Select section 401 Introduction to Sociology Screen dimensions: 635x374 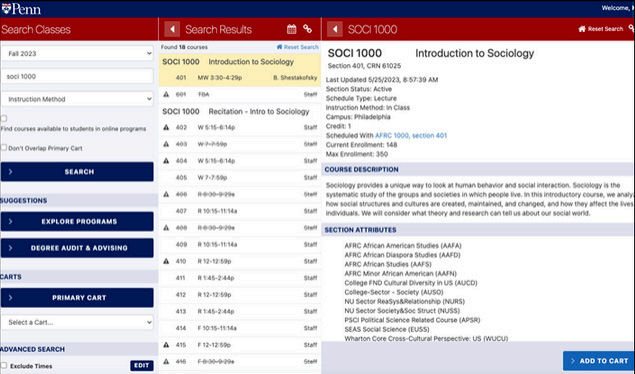240,78
